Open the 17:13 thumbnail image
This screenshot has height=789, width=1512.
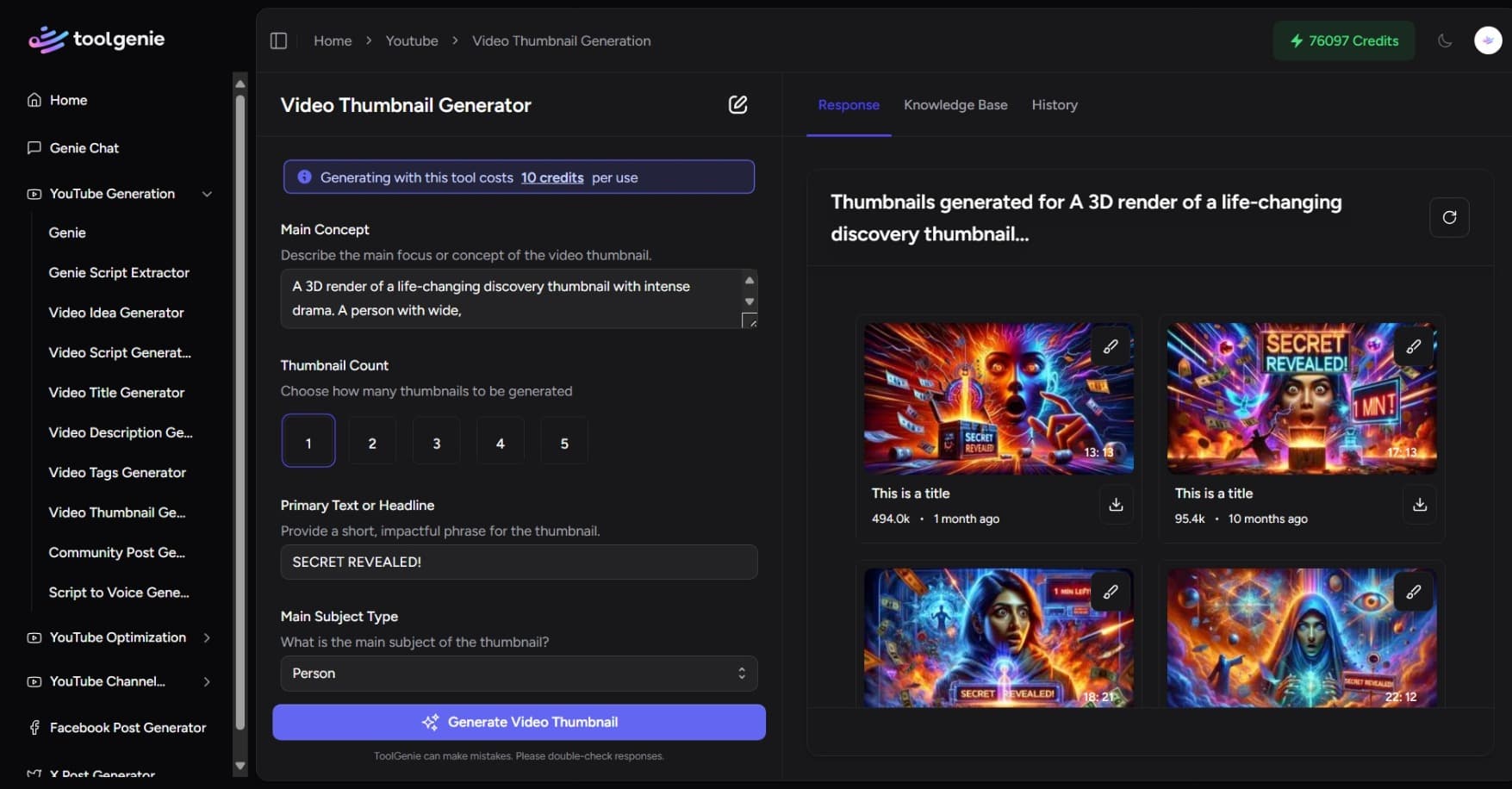tap(1302, 398)
